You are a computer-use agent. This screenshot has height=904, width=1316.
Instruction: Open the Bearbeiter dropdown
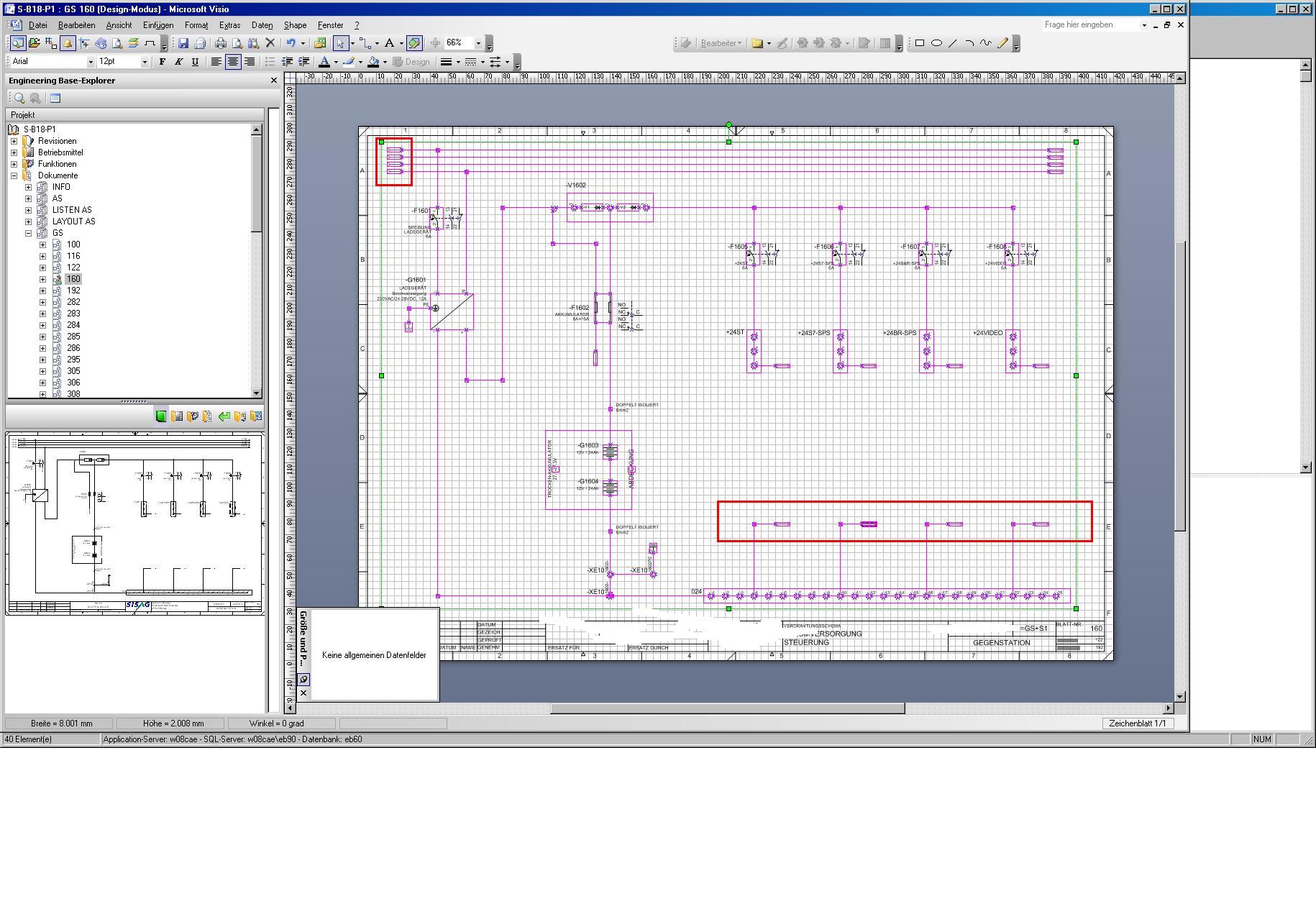click(721, 43)
